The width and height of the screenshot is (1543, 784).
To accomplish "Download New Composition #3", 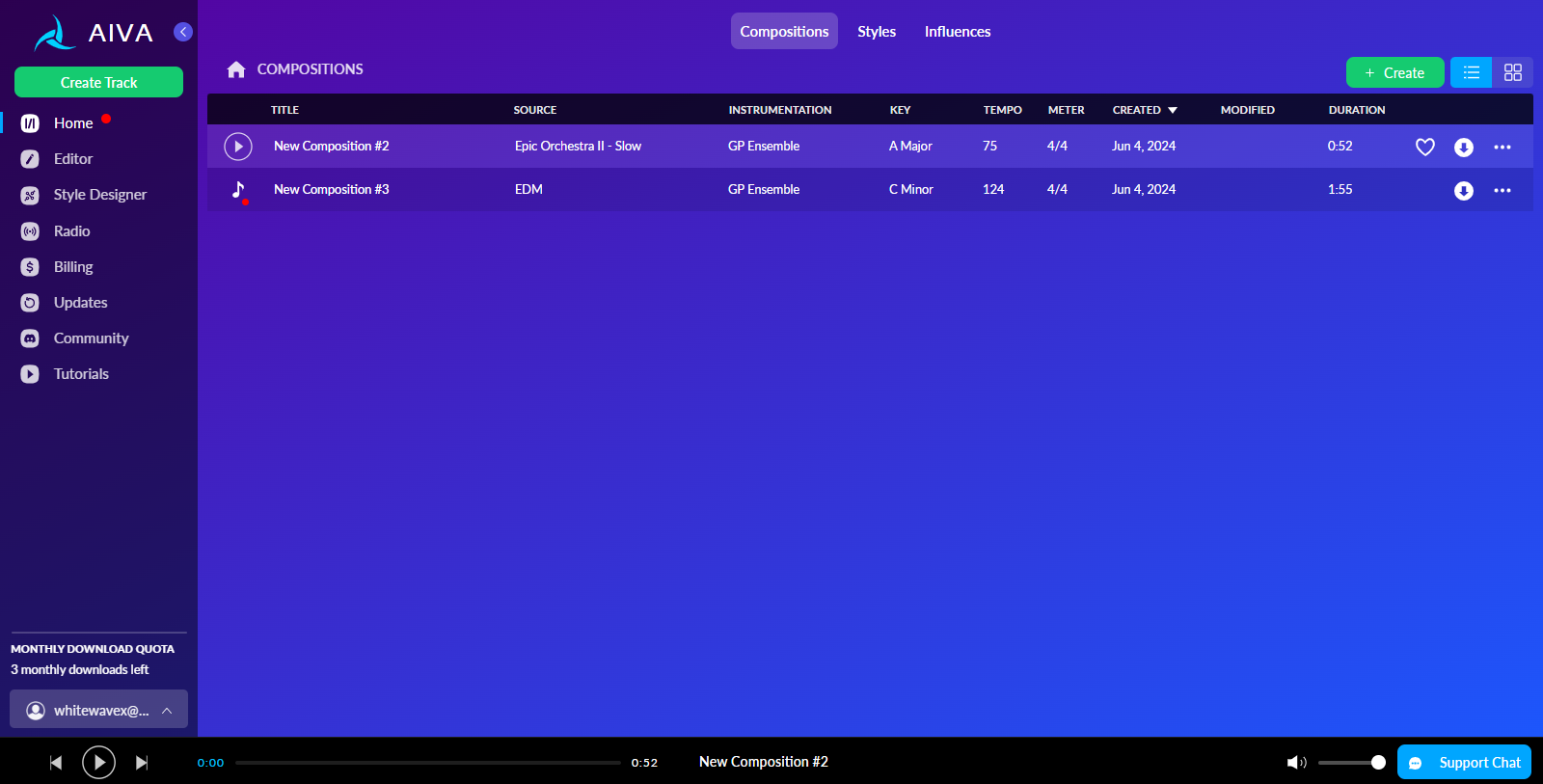I will pyautogui.click(x=1464, y=191).
